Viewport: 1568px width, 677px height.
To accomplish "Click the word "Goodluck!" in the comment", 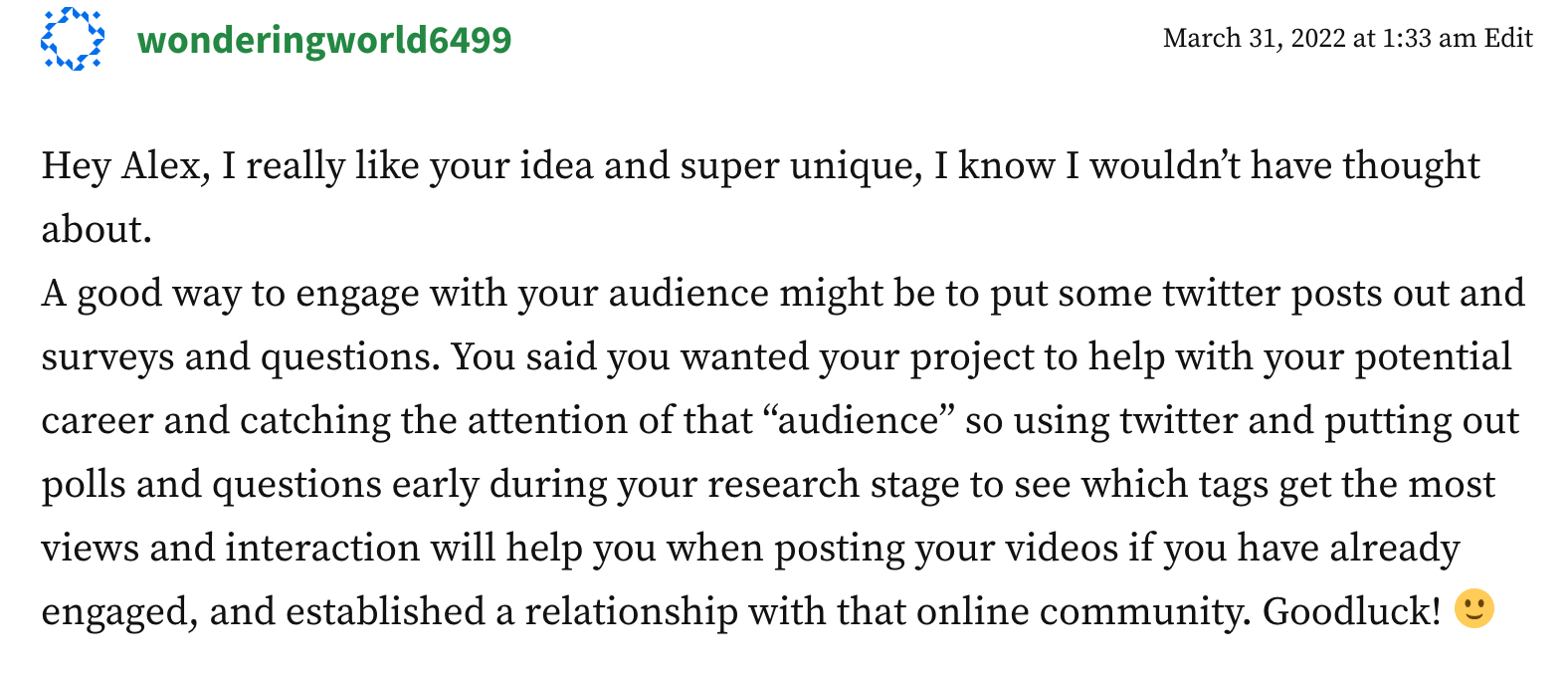I will pyautogui.click(x=1351, y=611).
